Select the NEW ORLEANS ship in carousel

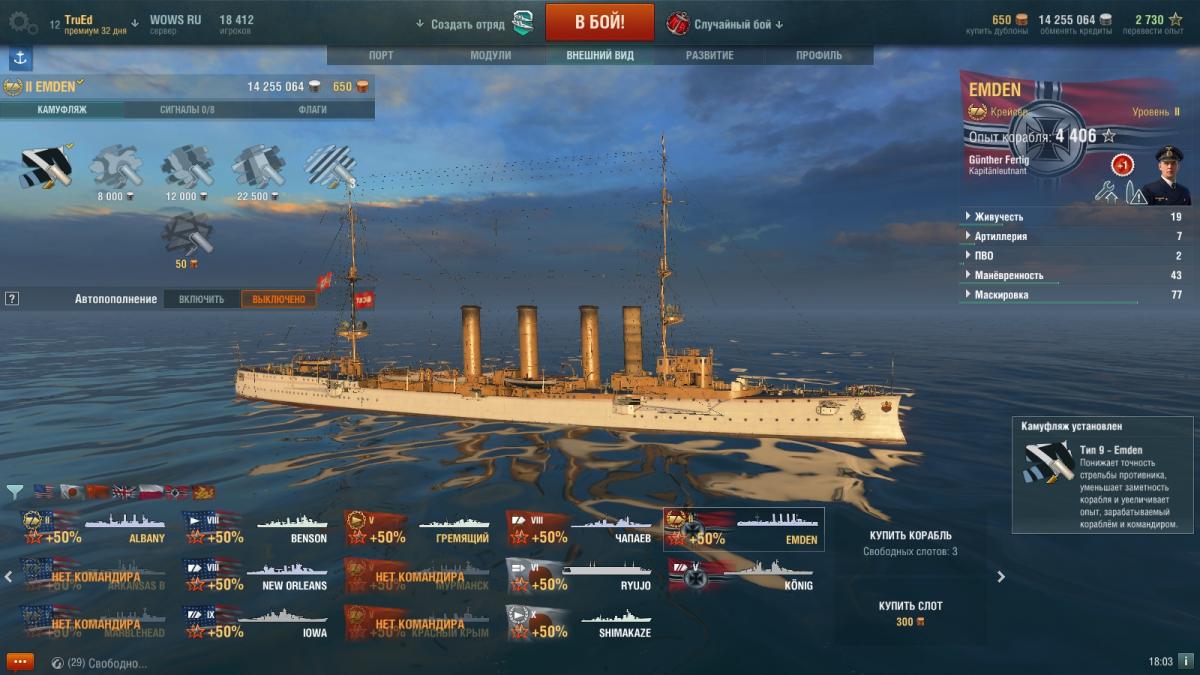tap(256, 574)
